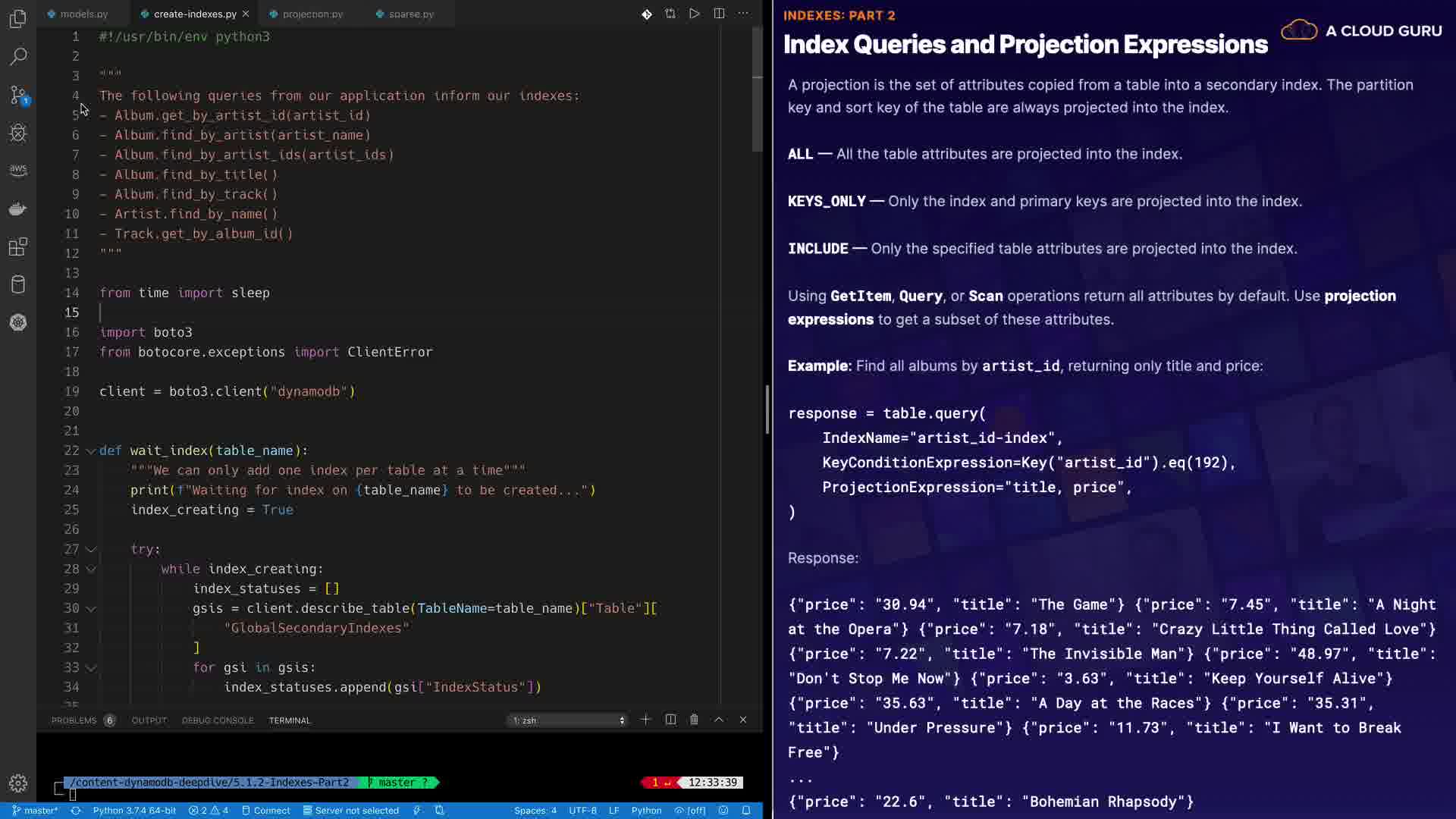Kill terminal with trash icon

click(x=694, y=720)
